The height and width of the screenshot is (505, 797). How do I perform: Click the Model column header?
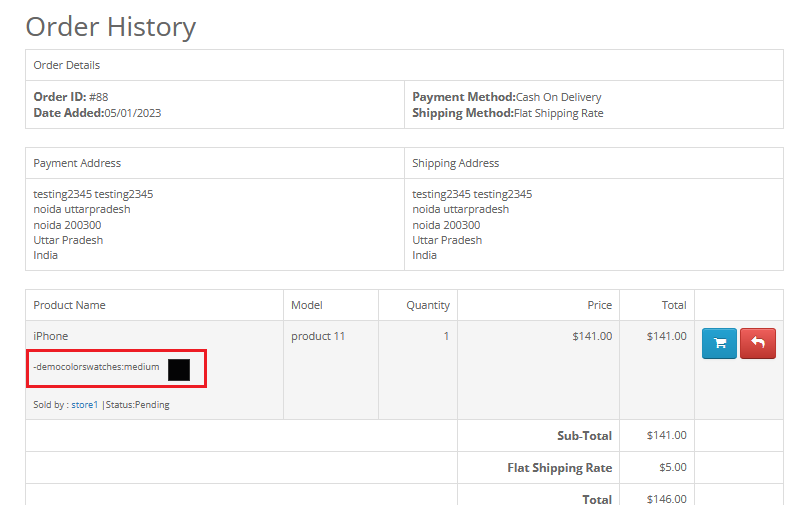pyautogui.click(x=307, y=305)
